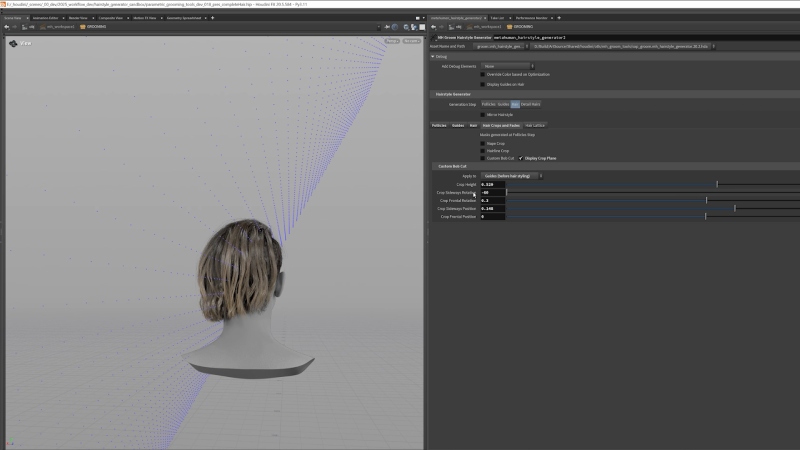This screenshot has height=450, width=800.
Task: Select Follicles generation step button
Action: point(488,104)
